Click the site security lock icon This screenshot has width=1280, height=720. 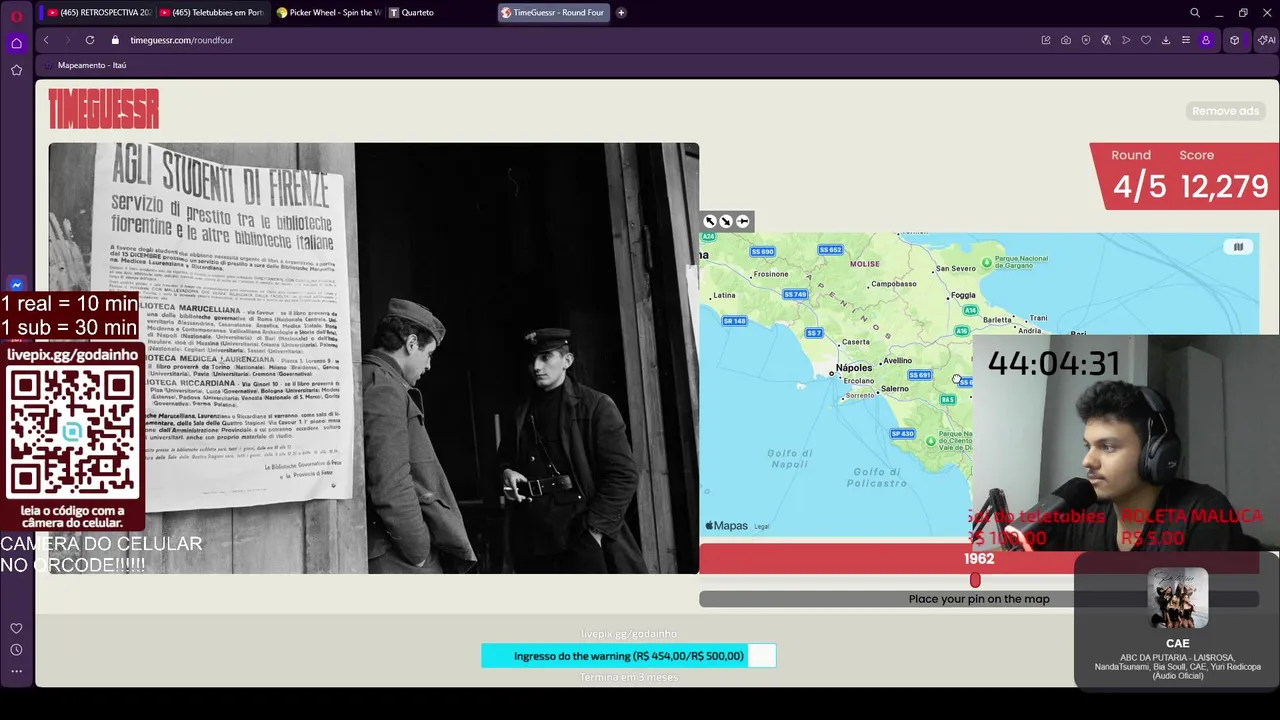(115, 40)
